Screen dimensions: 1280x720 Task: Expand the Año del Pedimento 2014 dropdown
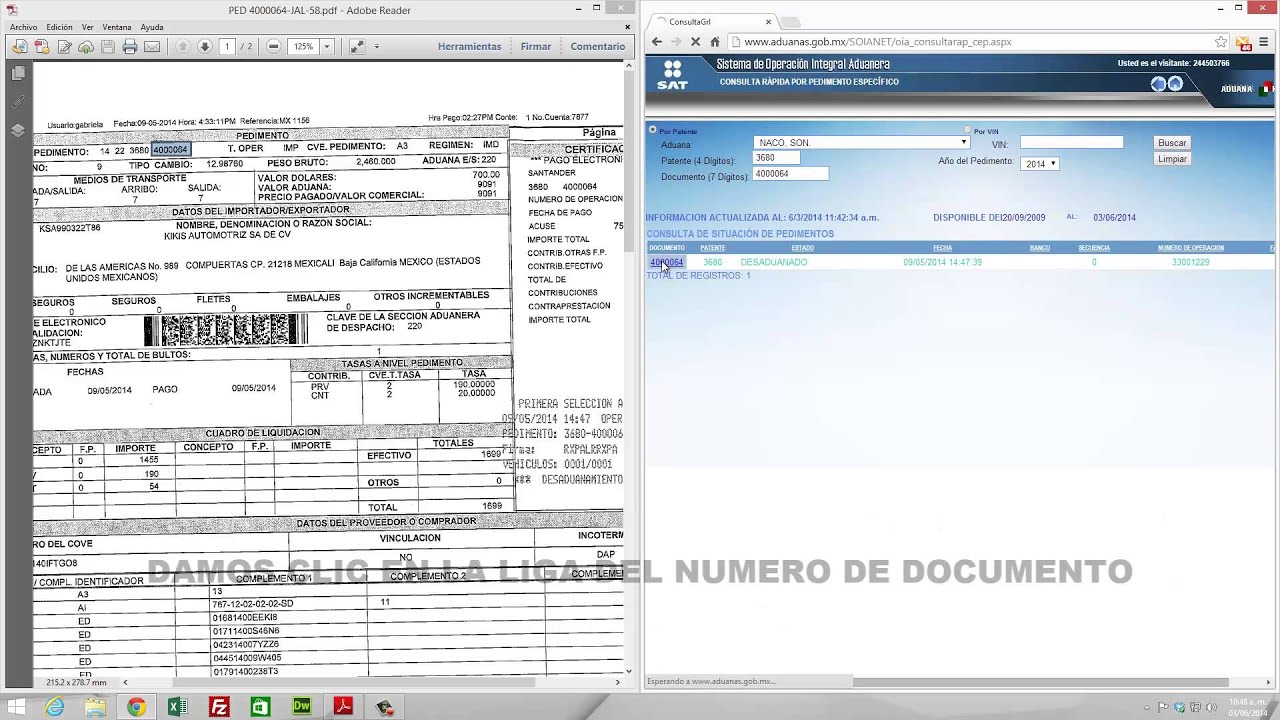[x=1040, y=163]
